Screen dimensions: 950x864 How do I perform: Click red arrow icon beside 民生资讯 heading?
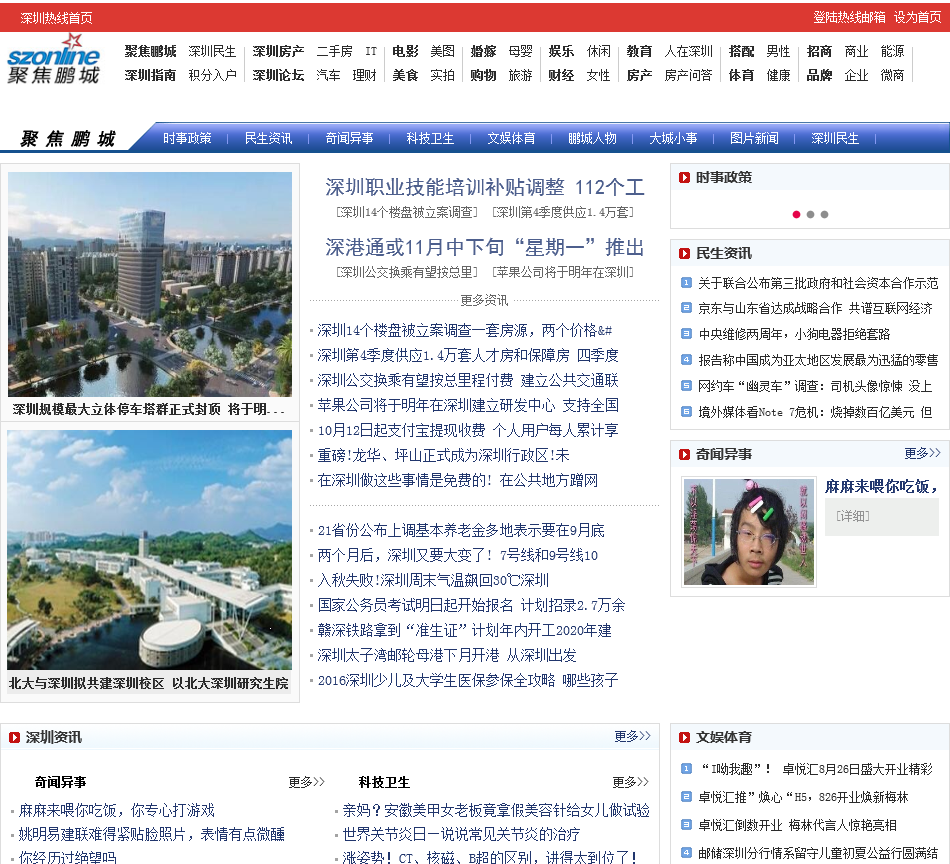685,253
